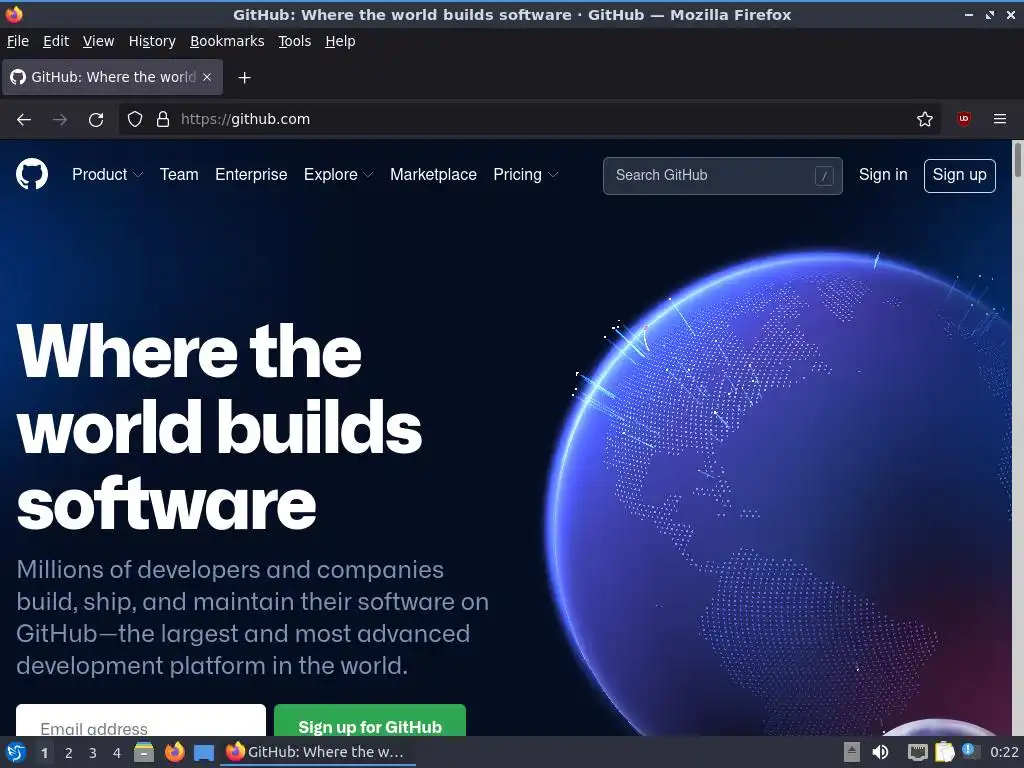Image resolution: width=1024 pixels, height=768 pixels.
Task: Expand the Explore dropdown
Action: [338, 175]
